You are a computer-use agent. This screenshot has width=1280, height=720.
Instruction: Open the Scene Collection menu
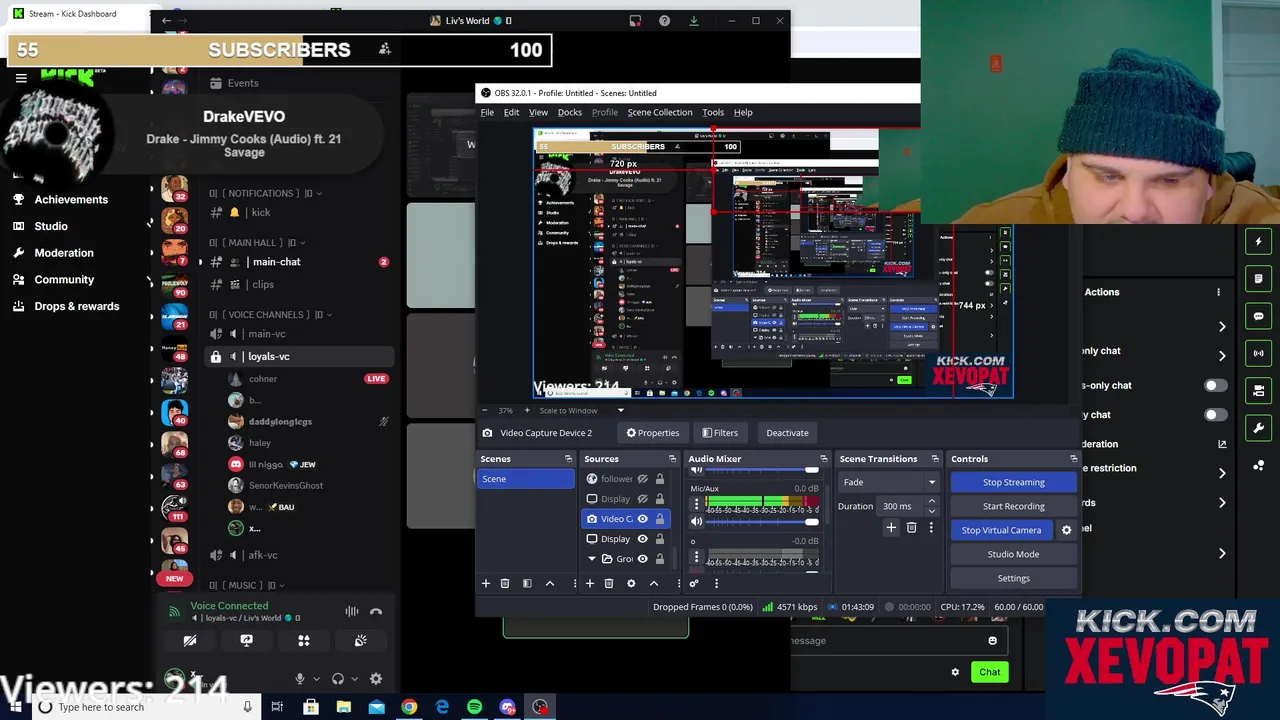pyautogui.click(x=659, y=112)
